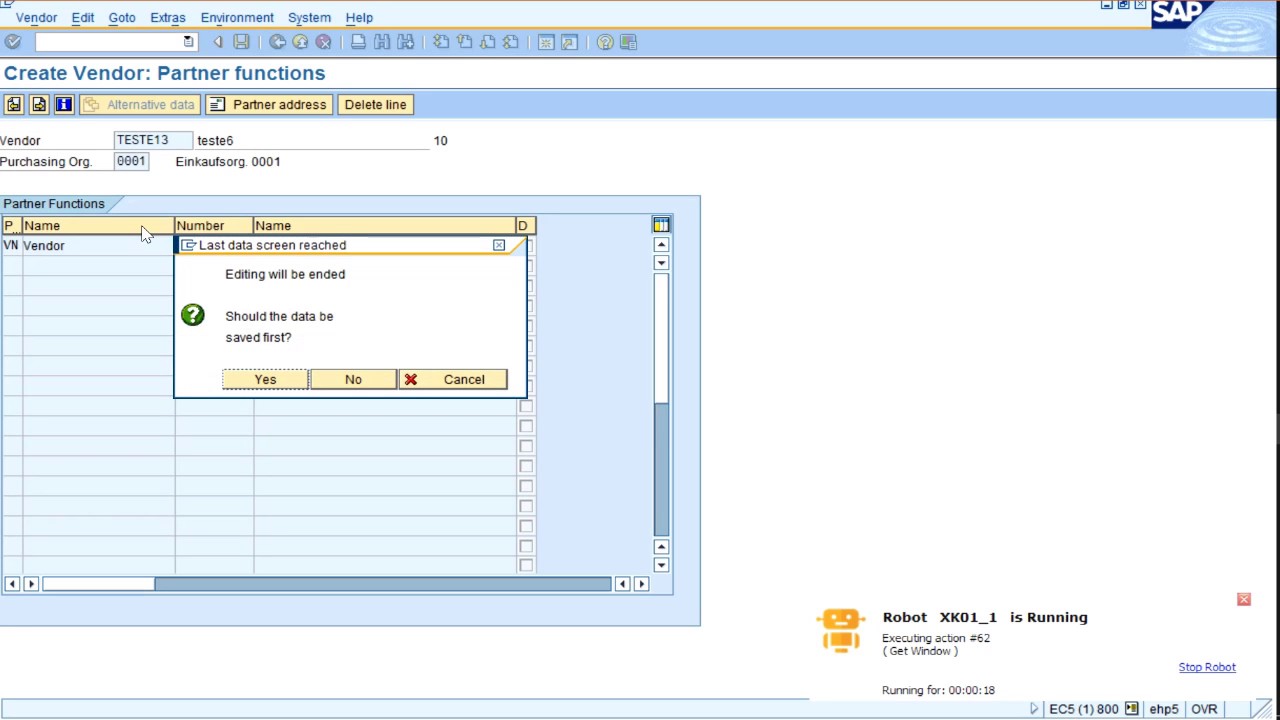Viewport: 1280px width, 720px height.
Task: Open the Environment menu
Action: tap(237, 17)
